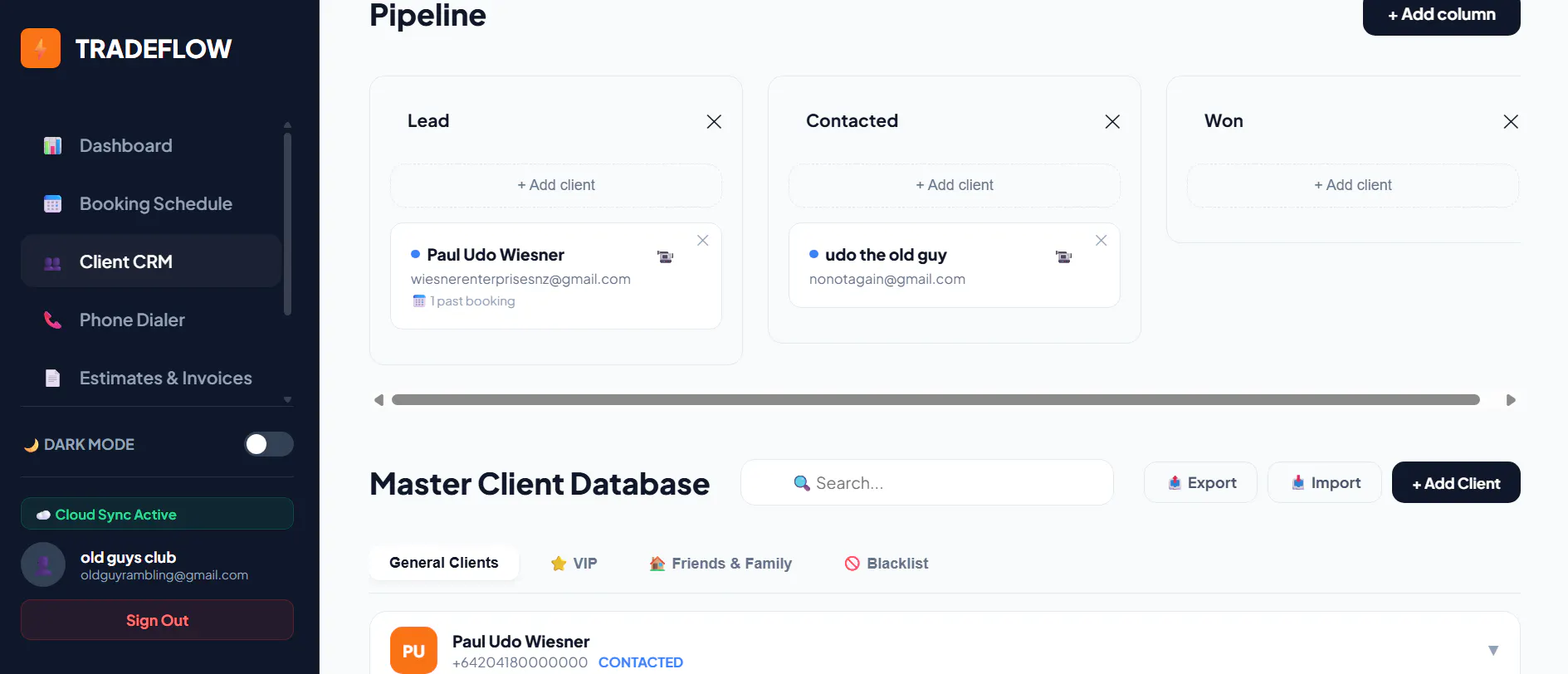This screenshot has width=1568, height=674.
Task: Open the Blacklist tab
Action: click(x=887, y=564)
